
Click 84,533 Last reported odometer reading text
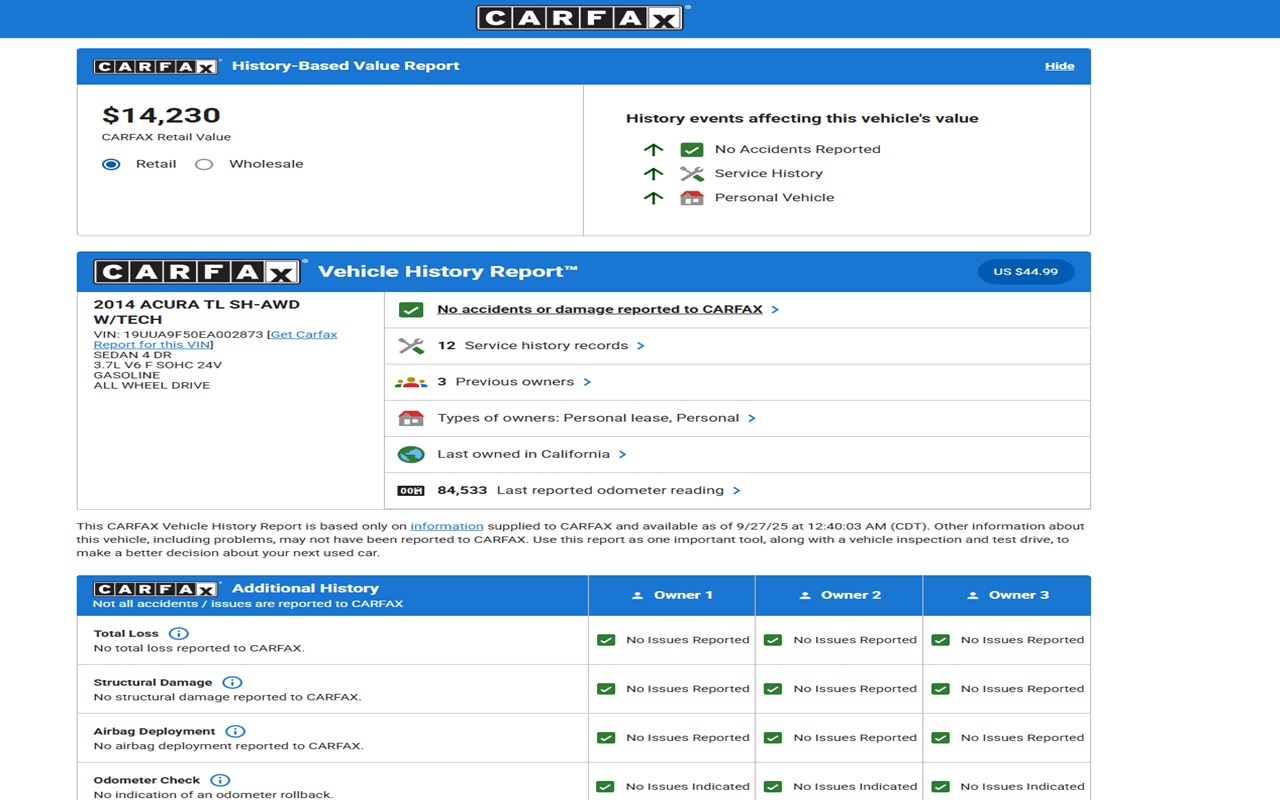point(581,490)
